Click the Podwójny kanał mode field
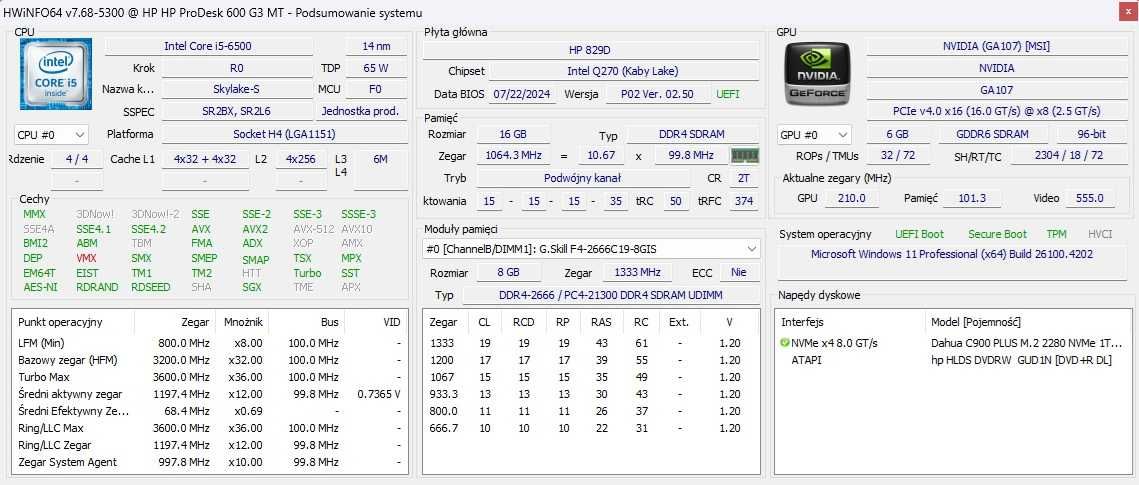The height and width of the screenshot is (485, 1139). coord(583,178)
